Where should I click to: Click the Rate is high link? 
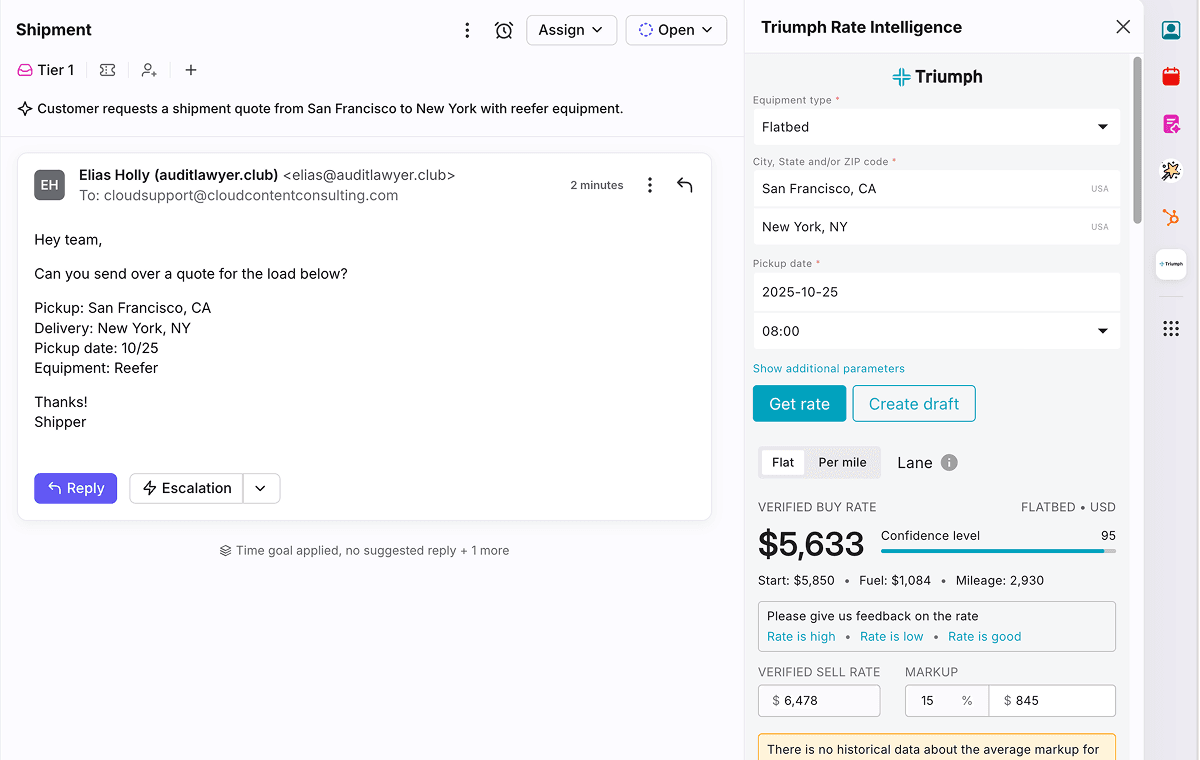(x=801, y=636)
